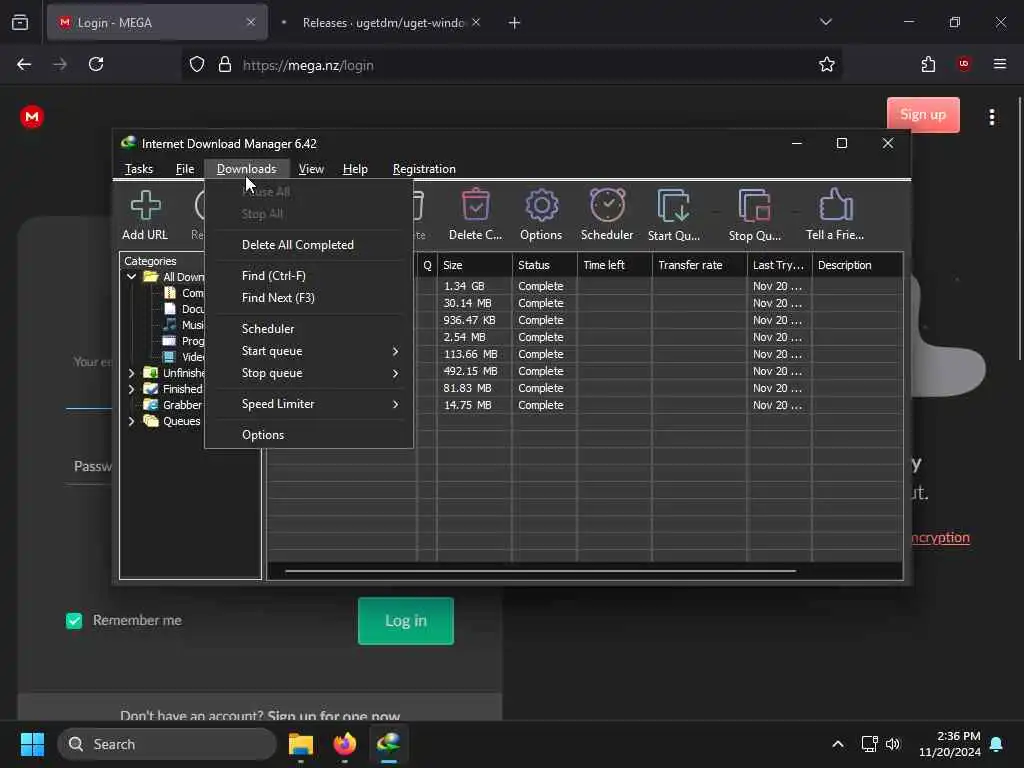Click the green Log in button
The width and height of the screenshot is (1024, 768).
tap(406, 621)
